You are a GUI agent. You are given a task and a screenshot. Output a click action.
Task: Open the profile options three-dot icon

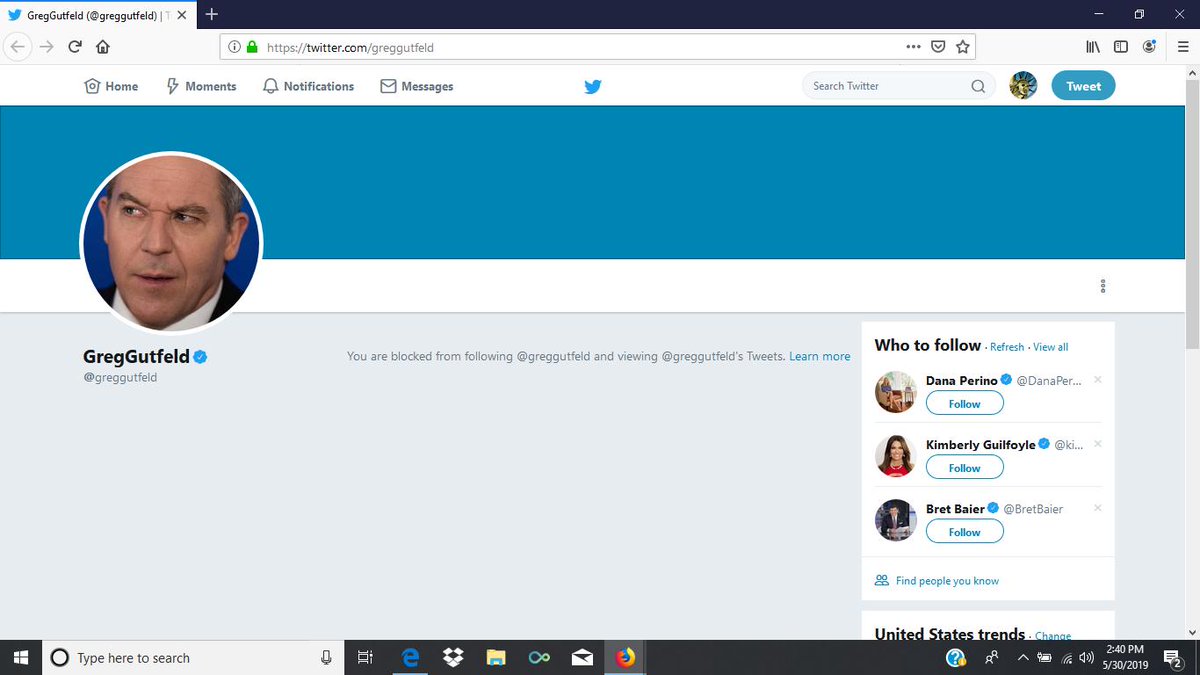tap(1102, 286)
